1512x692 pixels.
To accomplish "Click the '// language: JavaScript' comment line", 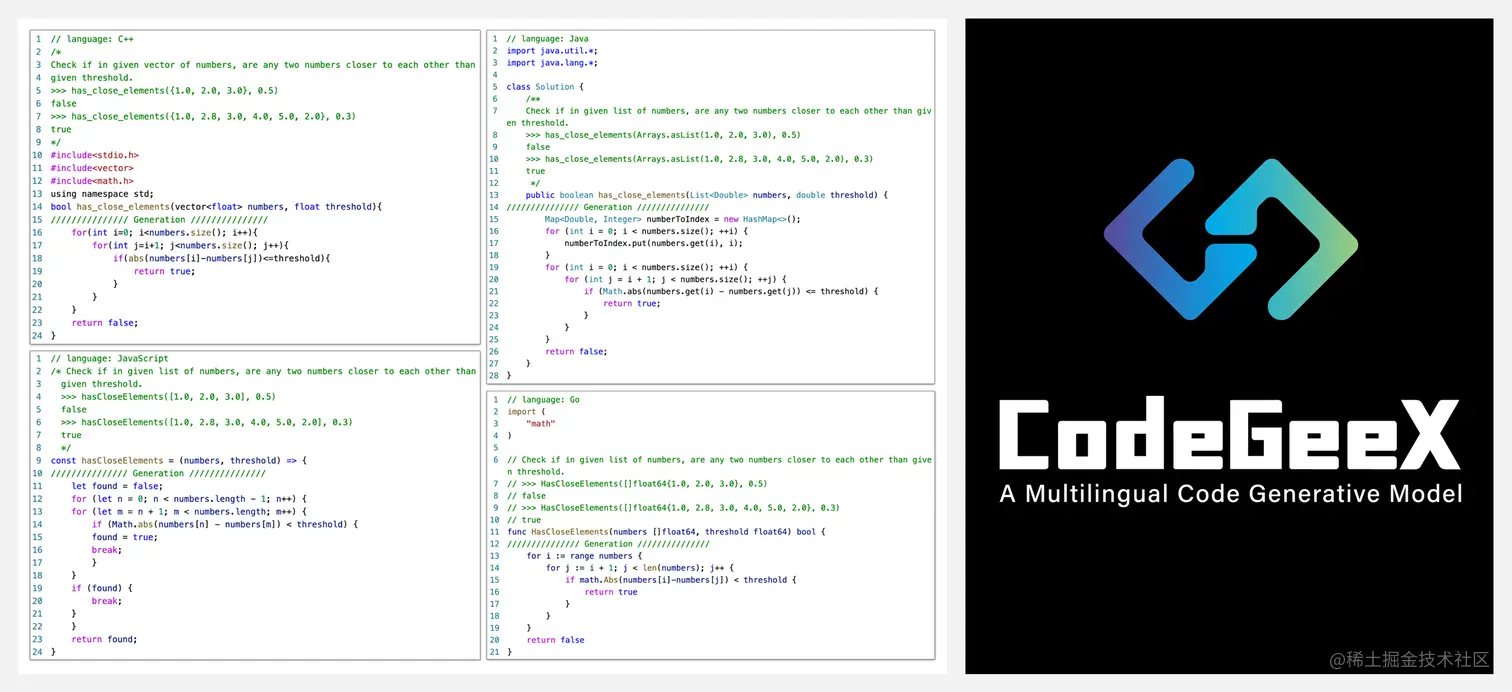I will click(109, 358).
